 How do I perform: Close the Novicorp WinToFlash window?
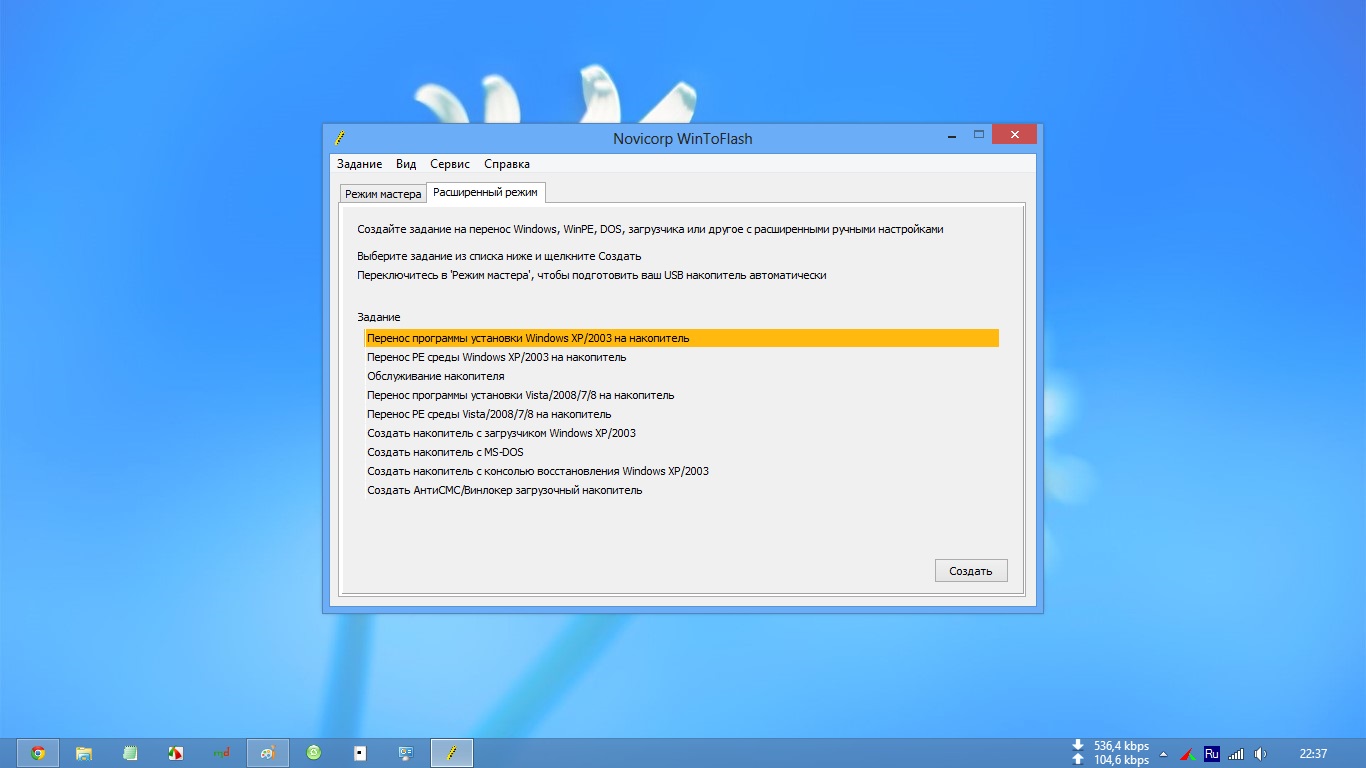point(1015,135)
